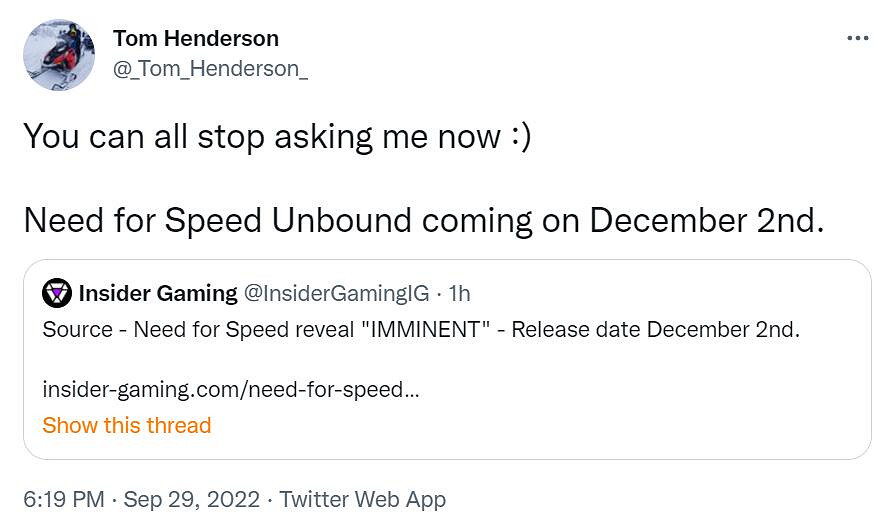896x531 pixels.
Task: Click the quoted tweet's 1h timestamp
Action: (459, 294)
